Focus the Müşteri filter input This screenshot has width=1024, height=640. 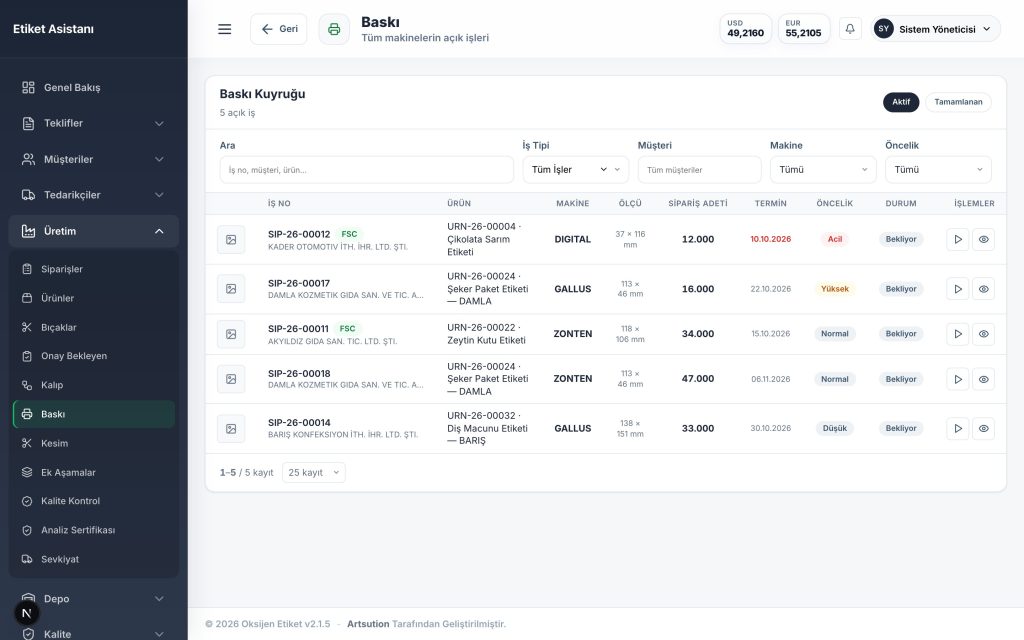pos(699,170)
